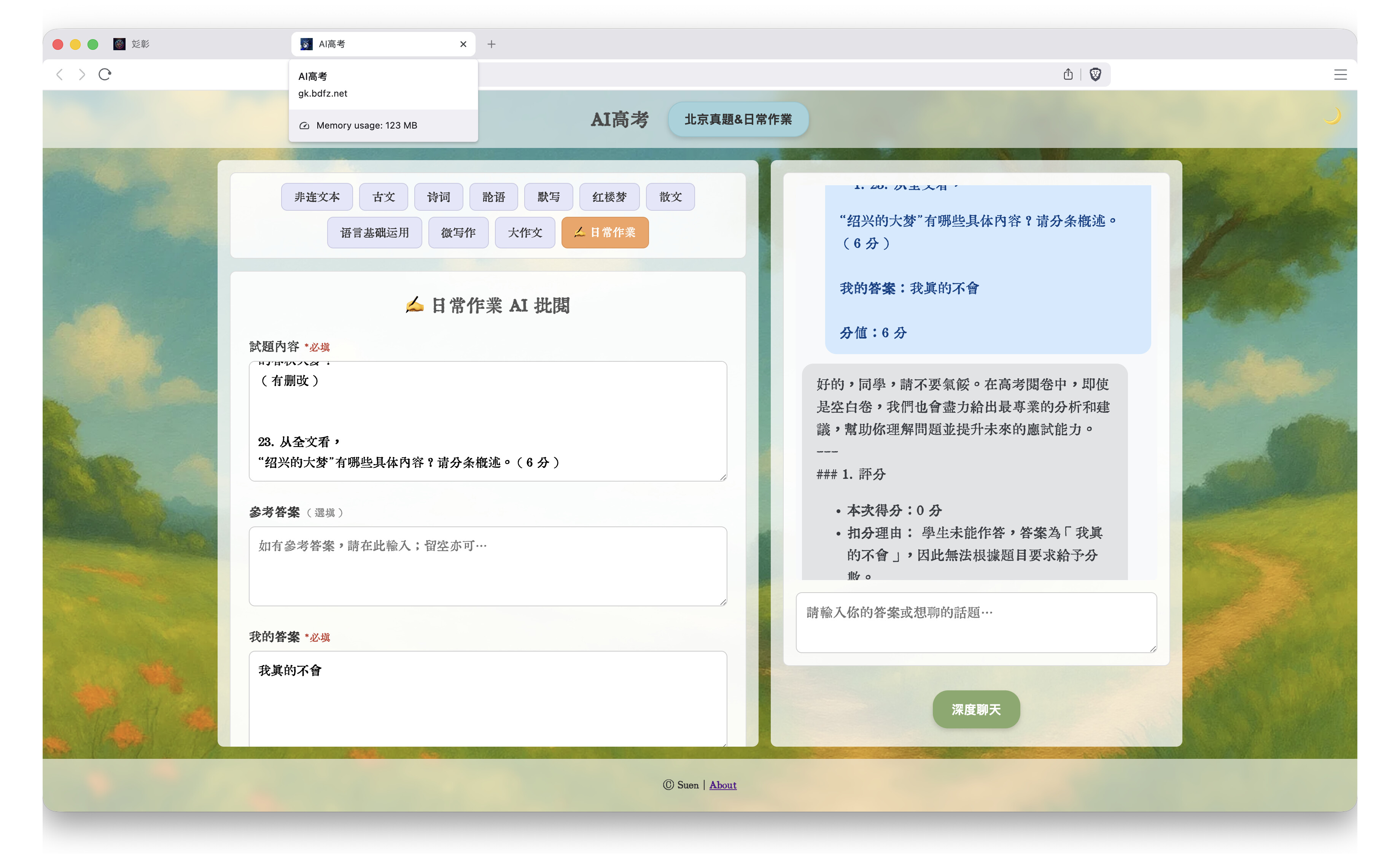Close the AI高考 tab

463,44
